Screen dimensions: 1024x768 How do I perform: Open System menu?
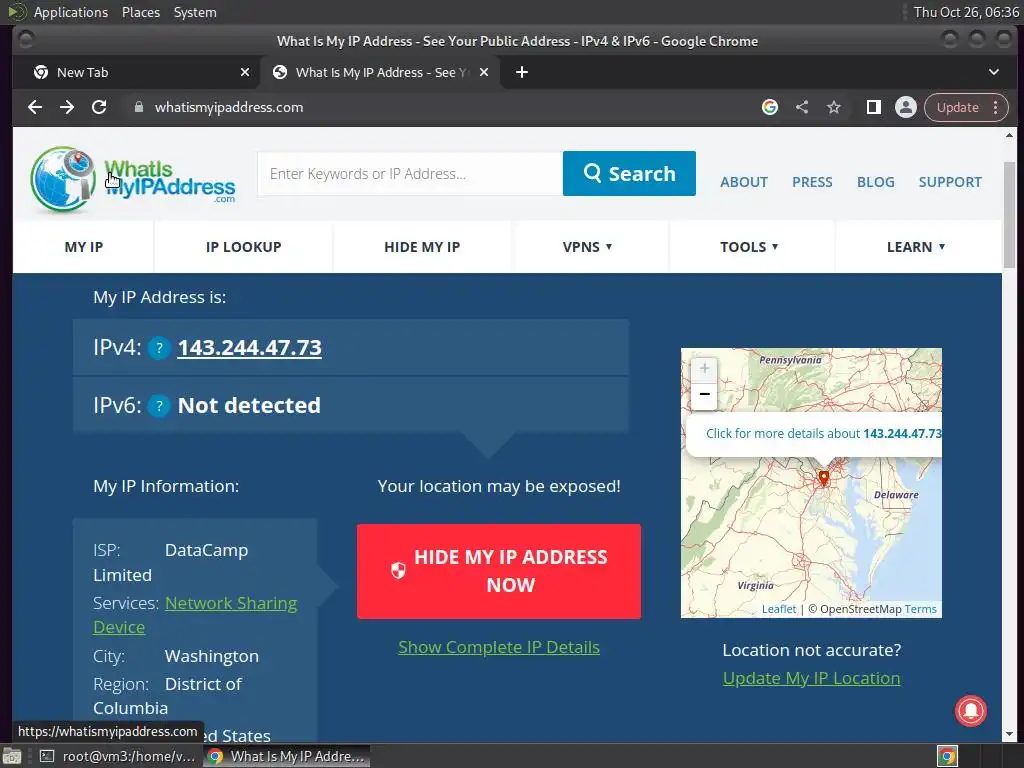[x=195, y=12]
